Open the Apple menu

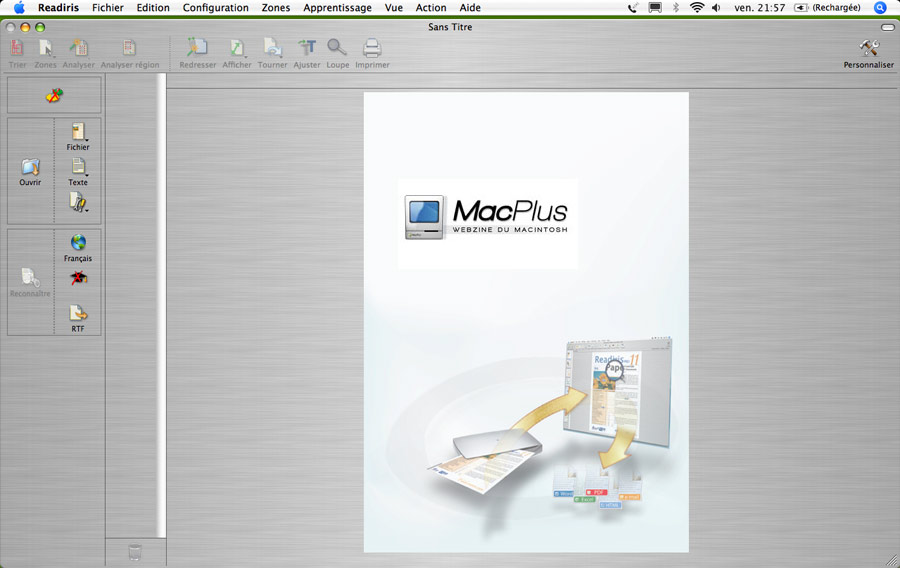(19, 7)
